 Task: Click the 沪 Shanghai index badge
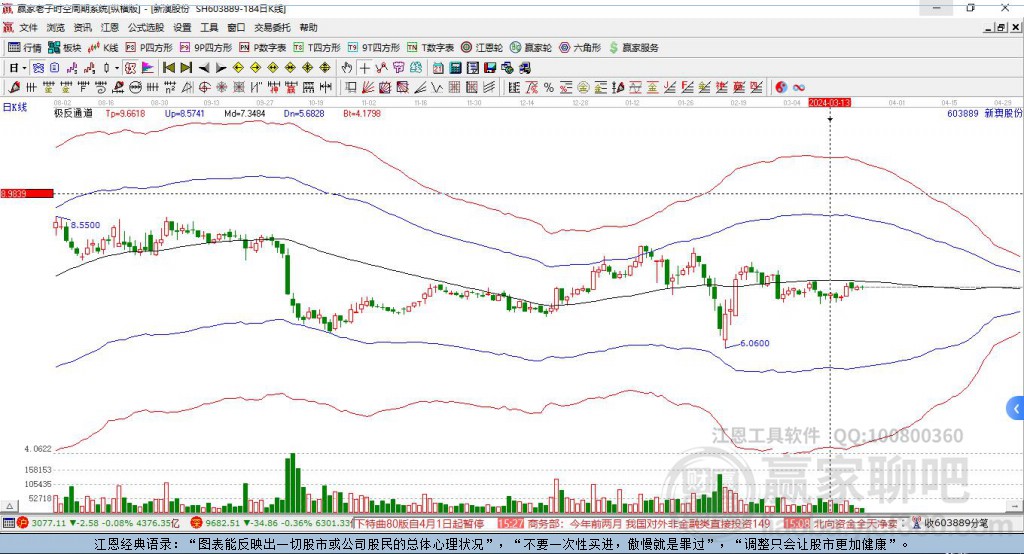click(23, 523)
